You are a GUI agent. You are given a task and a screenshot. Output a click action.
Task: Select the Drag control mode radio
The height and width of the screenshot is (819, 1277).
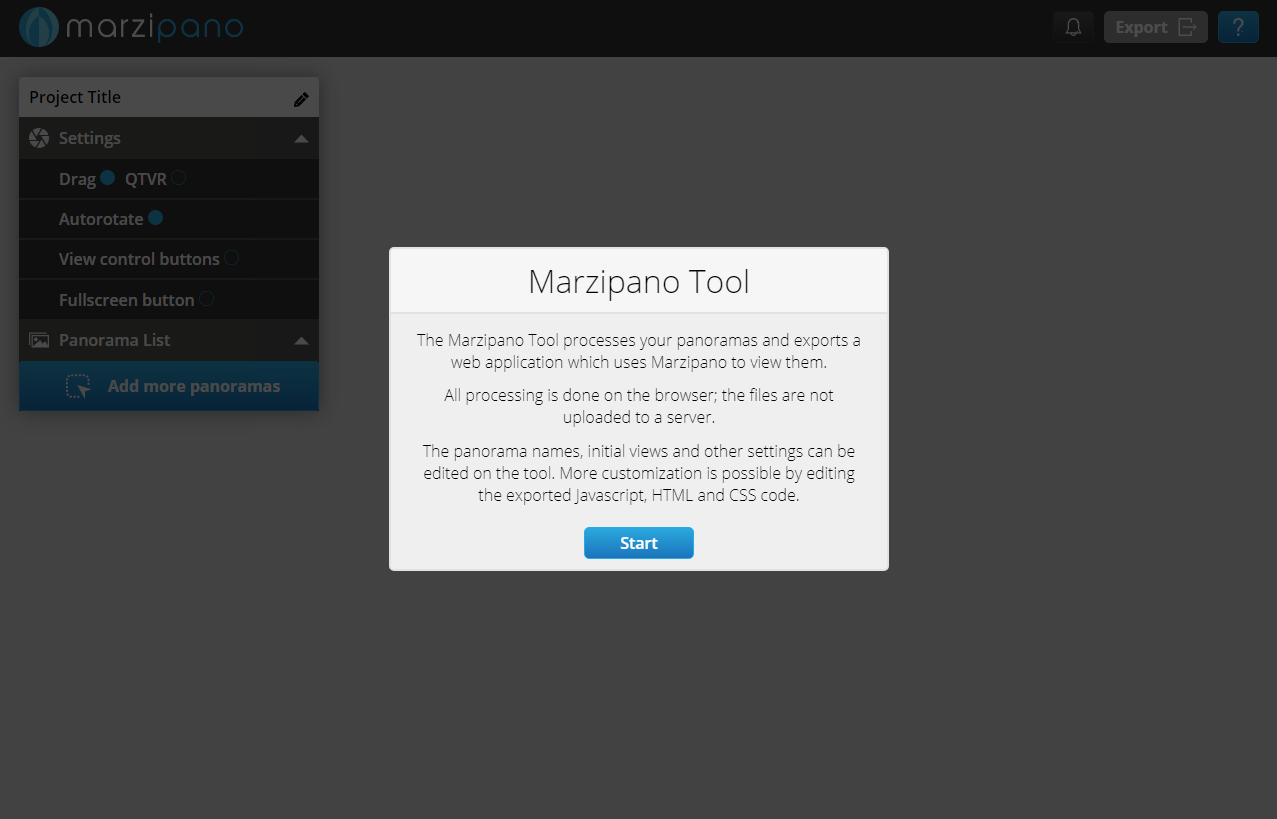(x=107, y=178)
